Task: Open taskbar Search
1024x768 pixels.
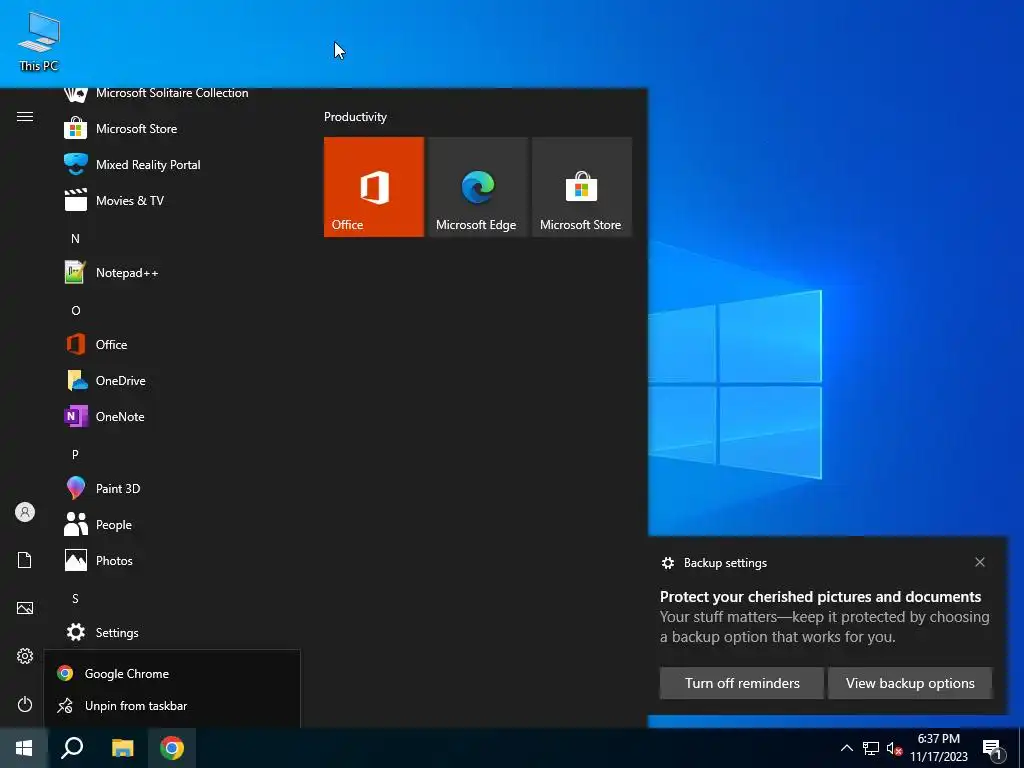Action: (72, 748)
